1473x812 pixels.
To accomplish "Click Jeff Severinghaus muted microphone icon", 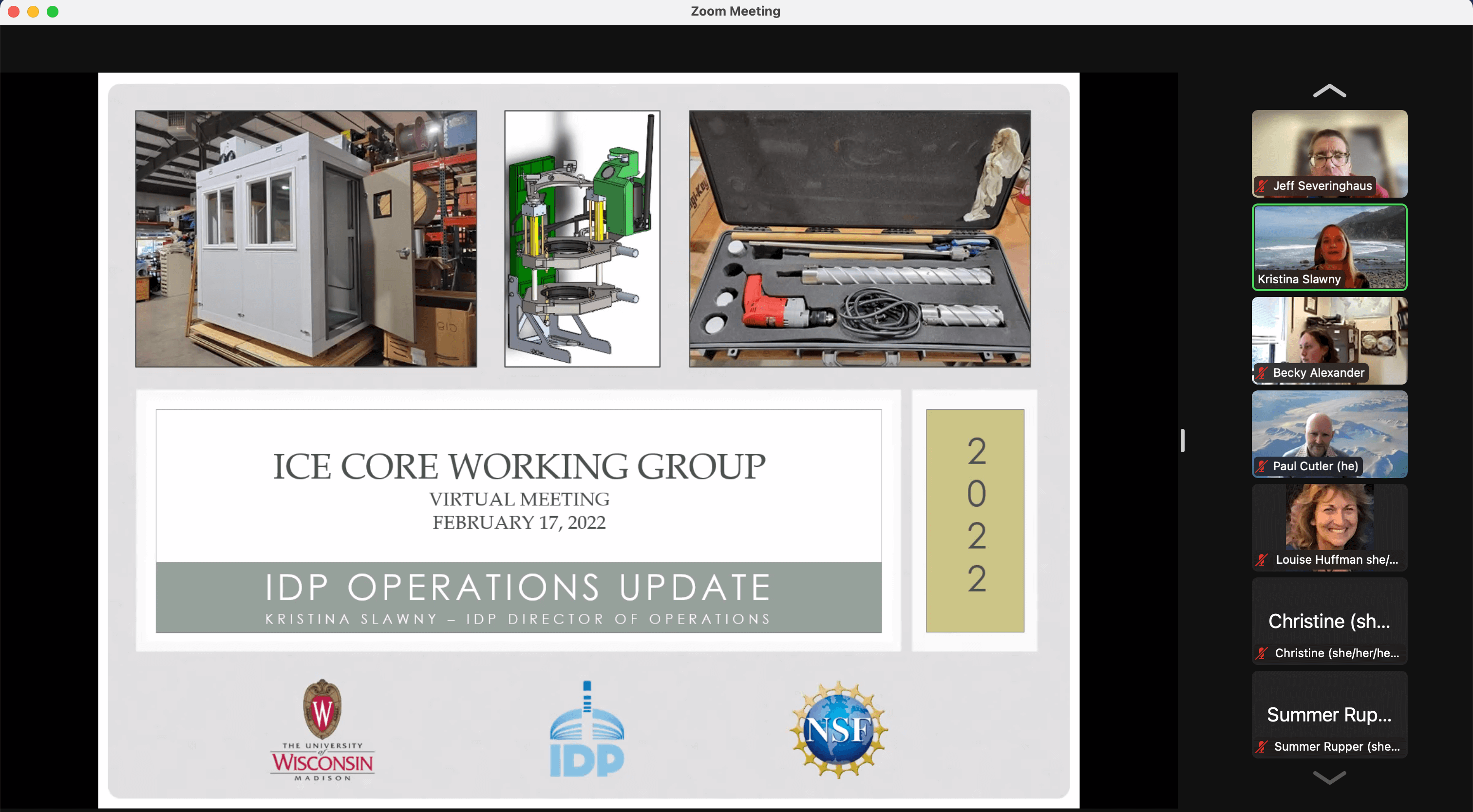I will (x=1262, y=185).
